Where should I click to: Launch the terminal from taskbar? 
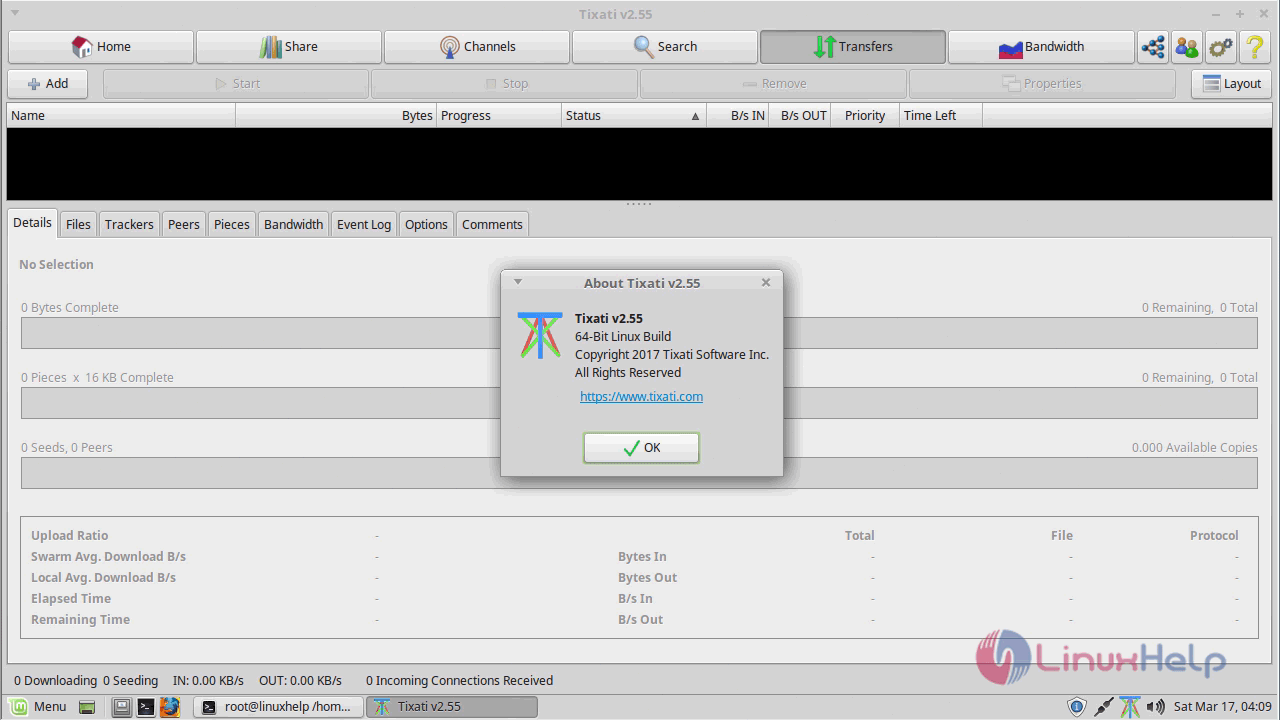[145, 707]
